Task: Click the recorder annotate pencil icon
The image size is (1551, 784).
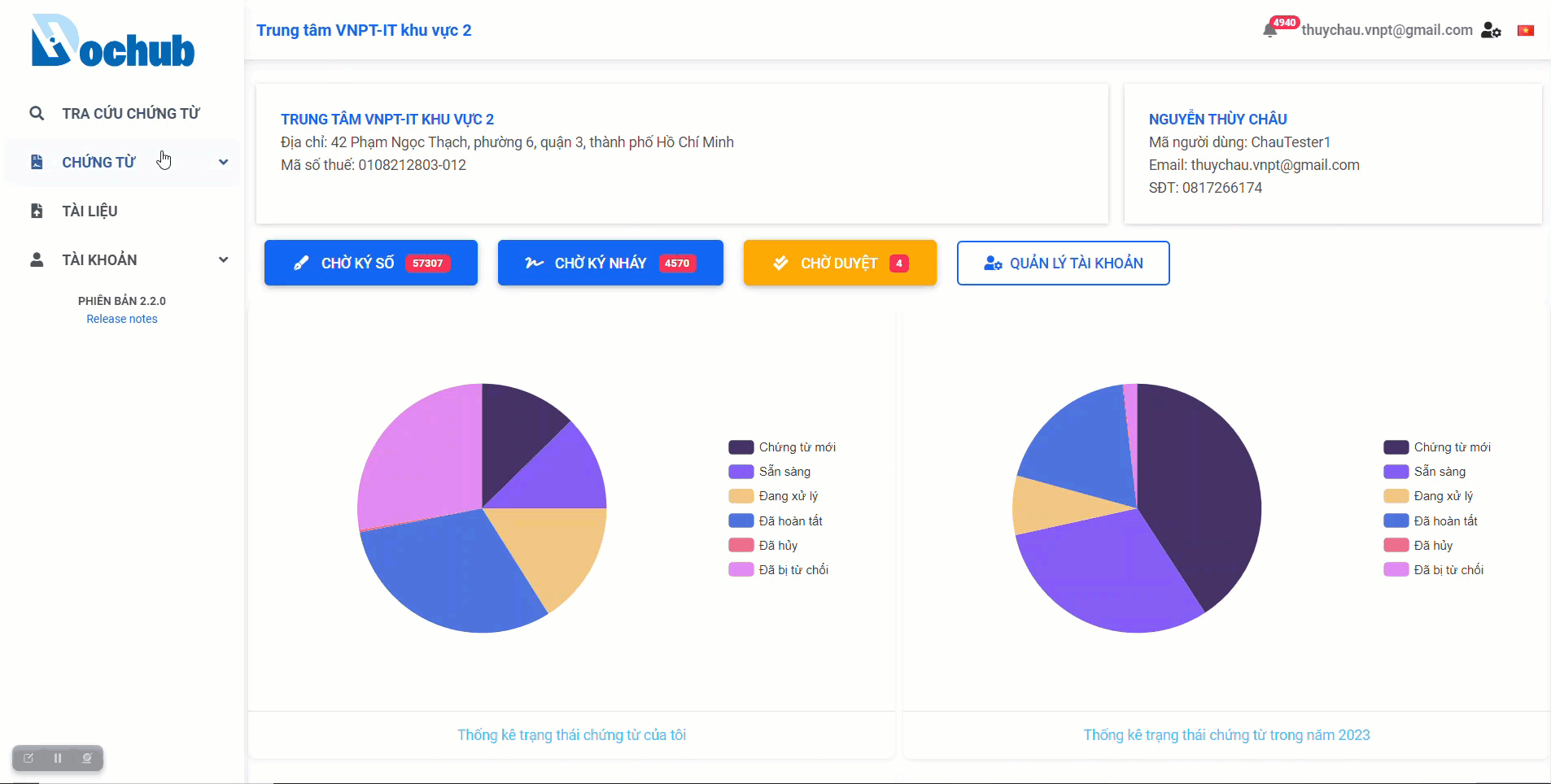Action: click(x=29, y=758)
